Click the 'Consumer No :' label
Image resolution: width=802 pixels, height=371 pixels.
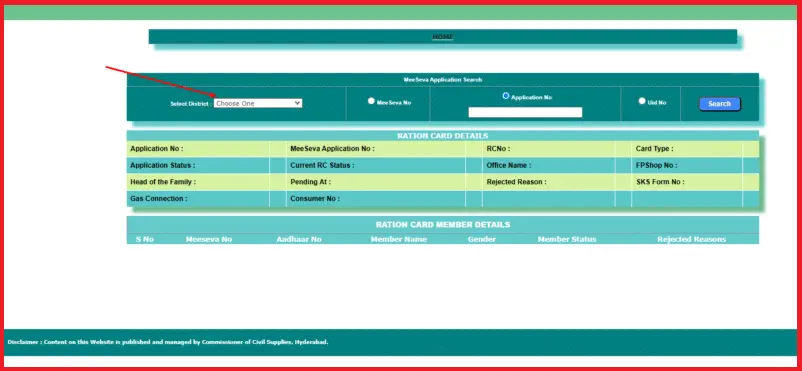[315, 199]
